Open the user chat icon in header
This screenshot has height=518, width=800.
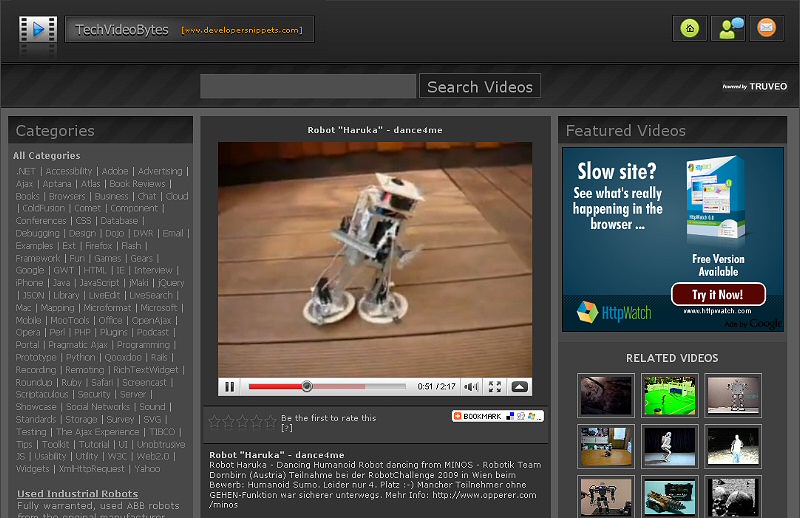728,28
